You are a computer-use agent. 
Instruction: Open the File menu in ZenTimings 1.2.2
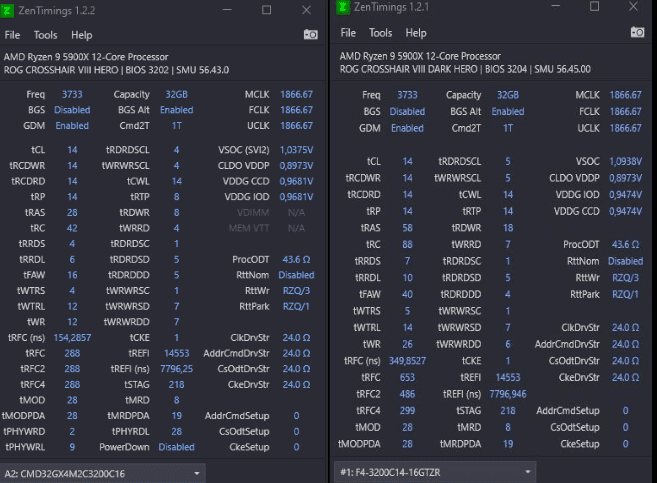(12, 34)
